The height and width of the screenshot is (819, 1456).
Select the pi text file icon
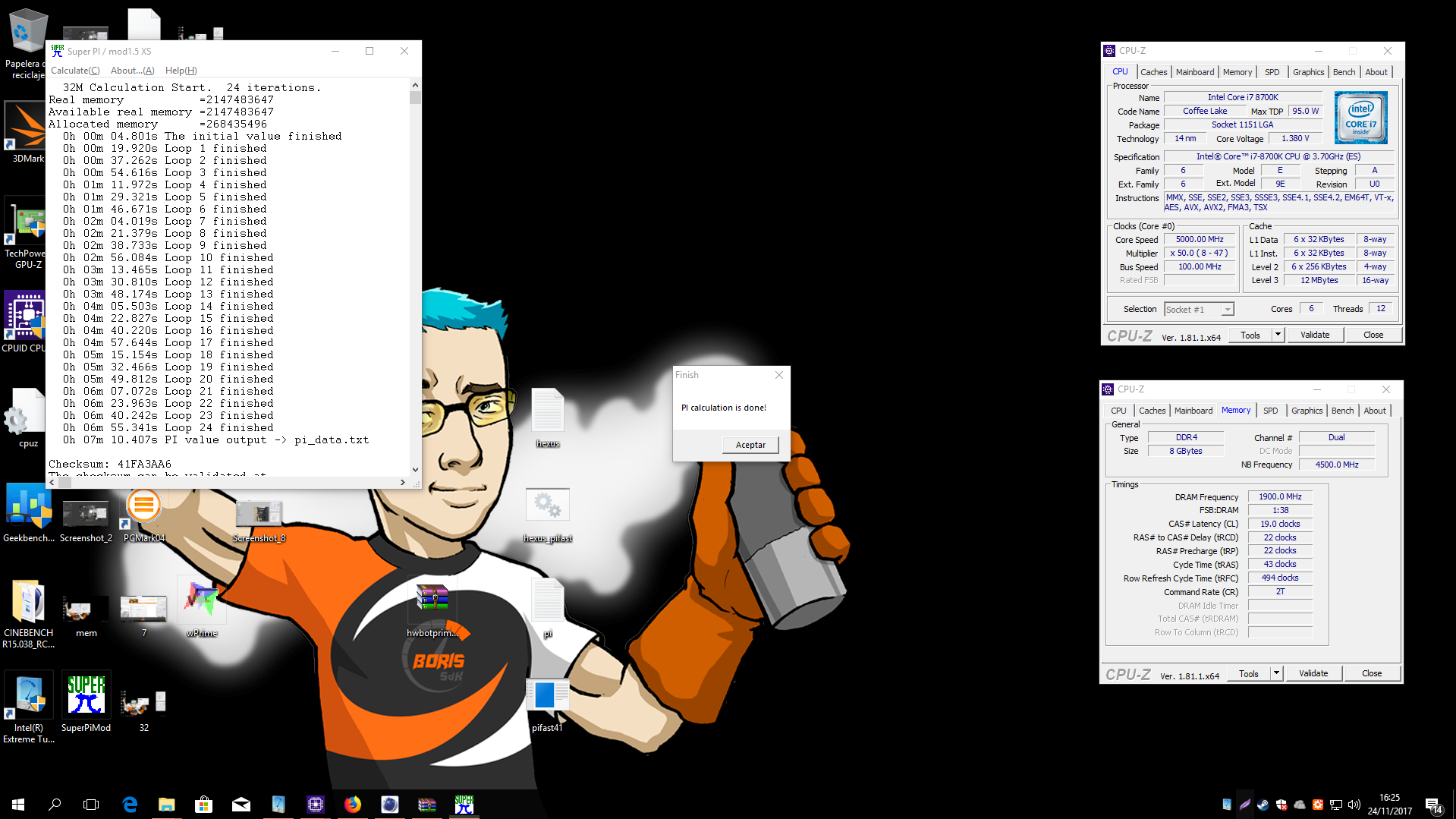(x=547, y=608)
